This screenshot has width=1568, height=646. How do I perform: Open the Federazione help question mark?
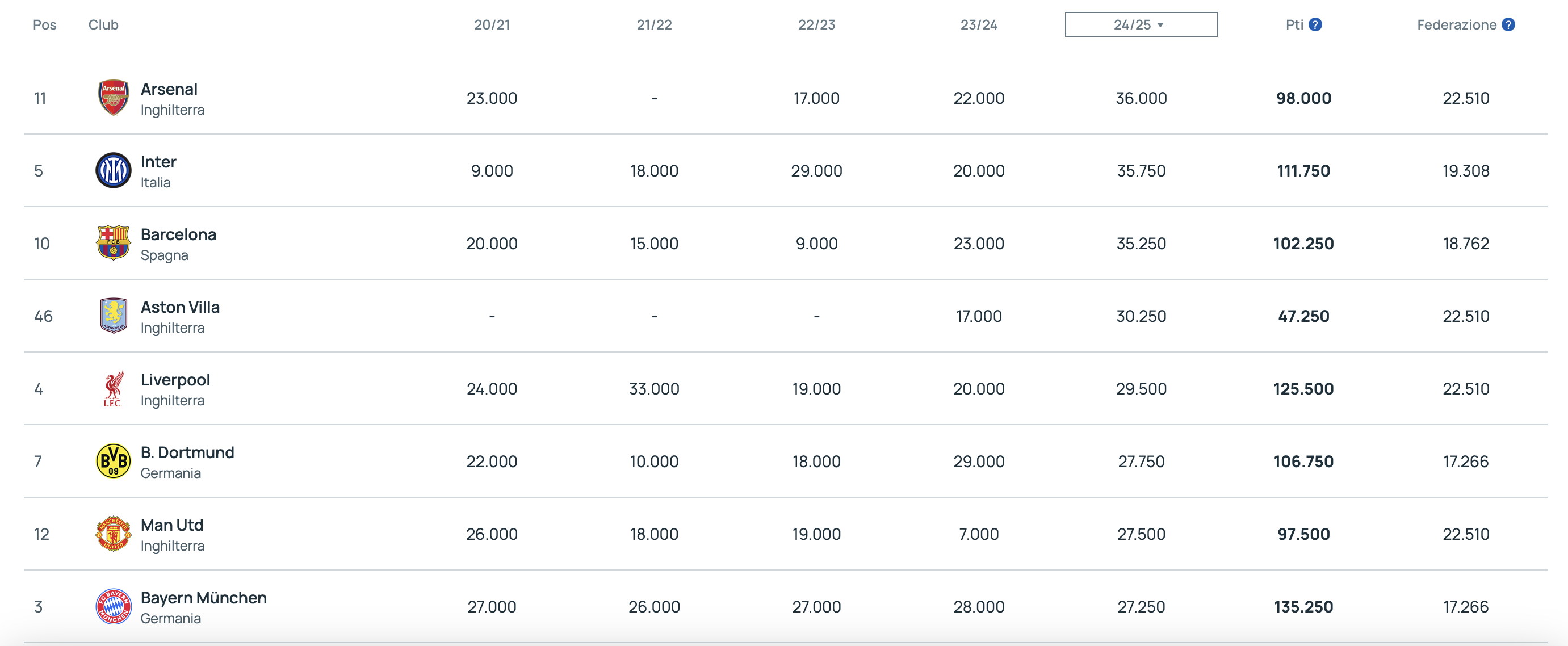(1508, 24)
